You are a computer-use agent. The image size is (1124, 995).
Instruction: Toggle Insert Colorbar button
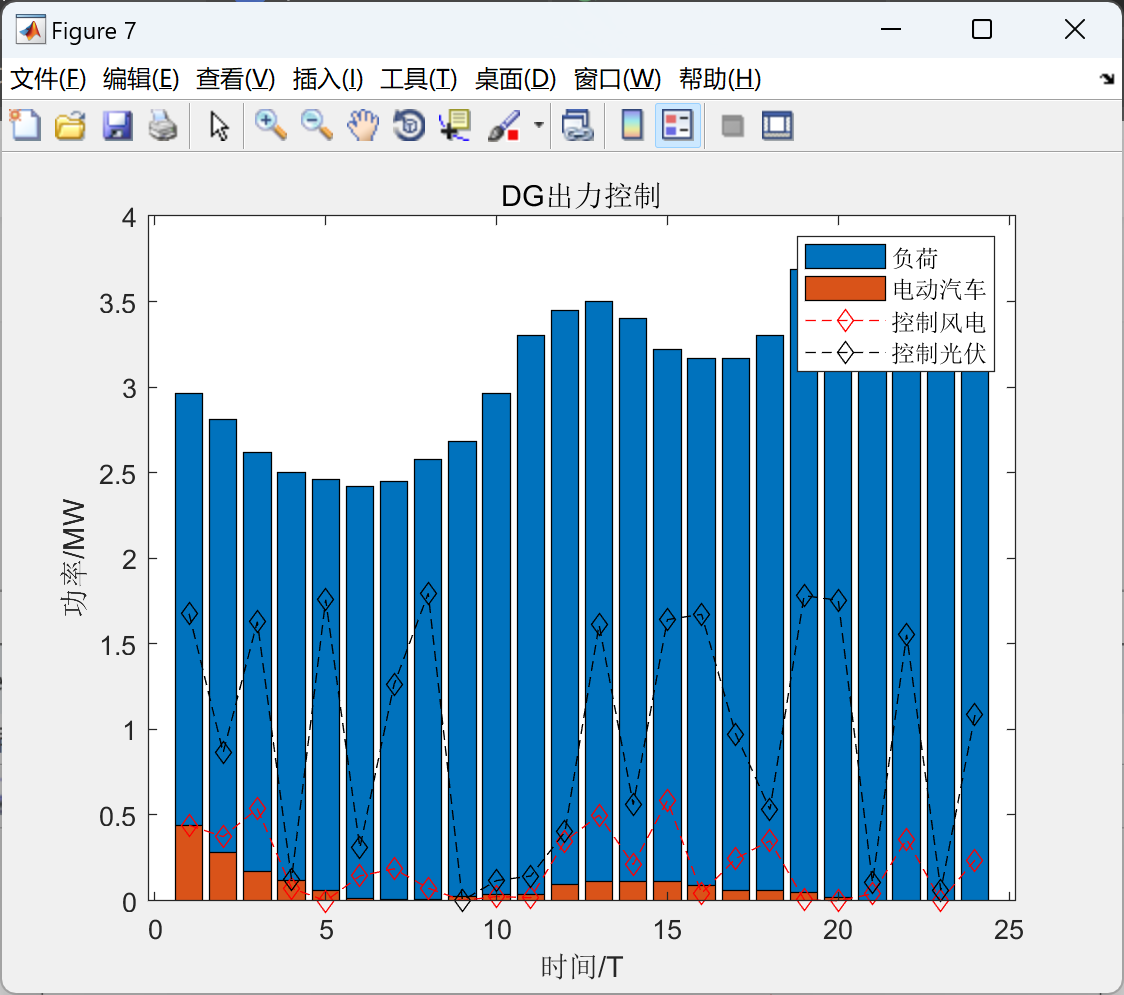[632, 125]
